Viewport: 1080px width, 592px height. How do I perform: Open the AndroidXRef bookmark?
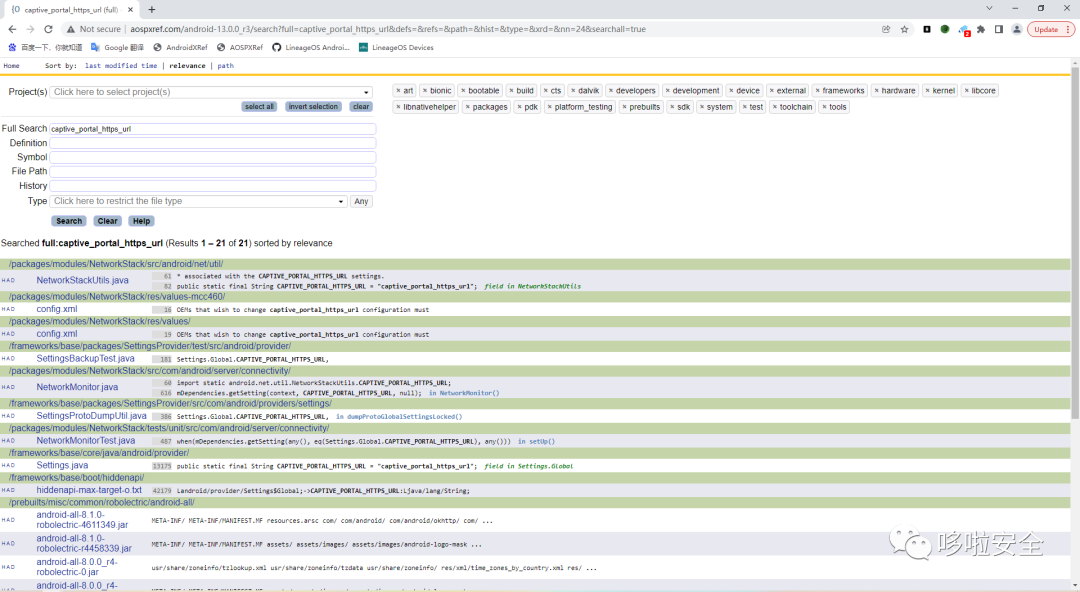180,48
